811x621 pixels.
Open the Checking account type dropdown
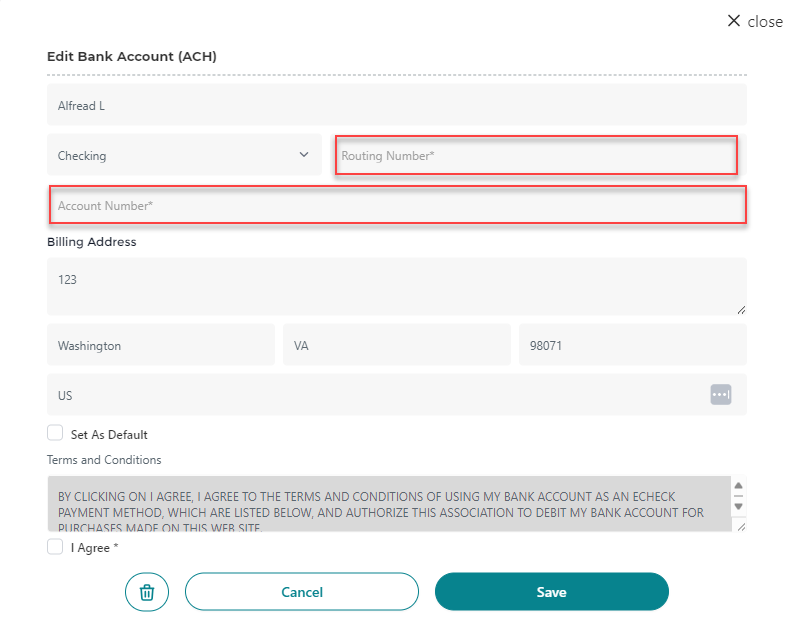click(184, 155)
